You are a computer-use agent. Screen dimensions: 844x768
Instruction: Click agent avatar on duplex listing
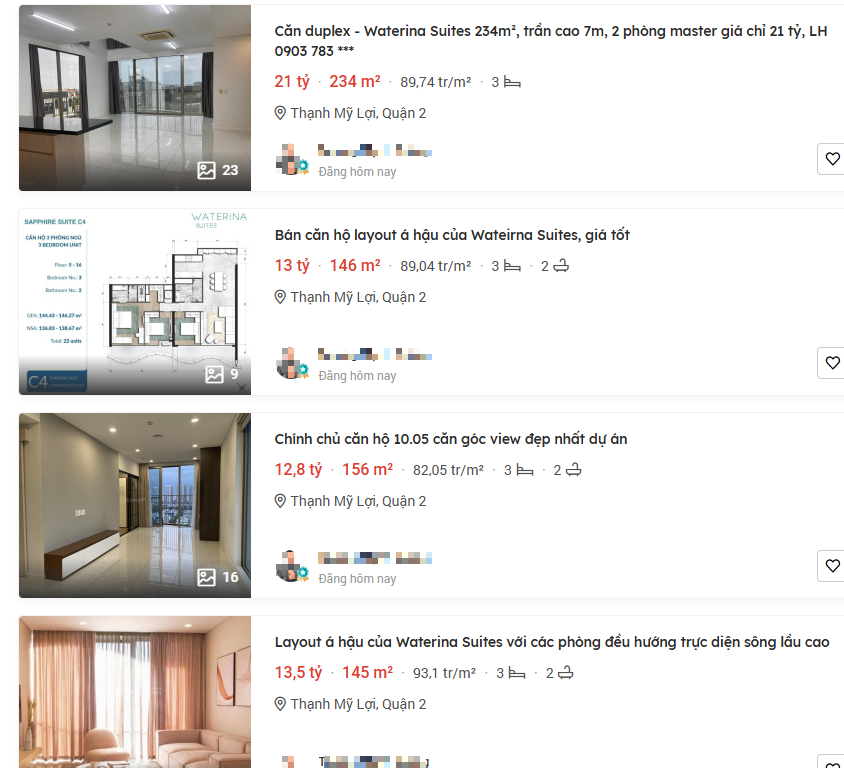[291, 160]
